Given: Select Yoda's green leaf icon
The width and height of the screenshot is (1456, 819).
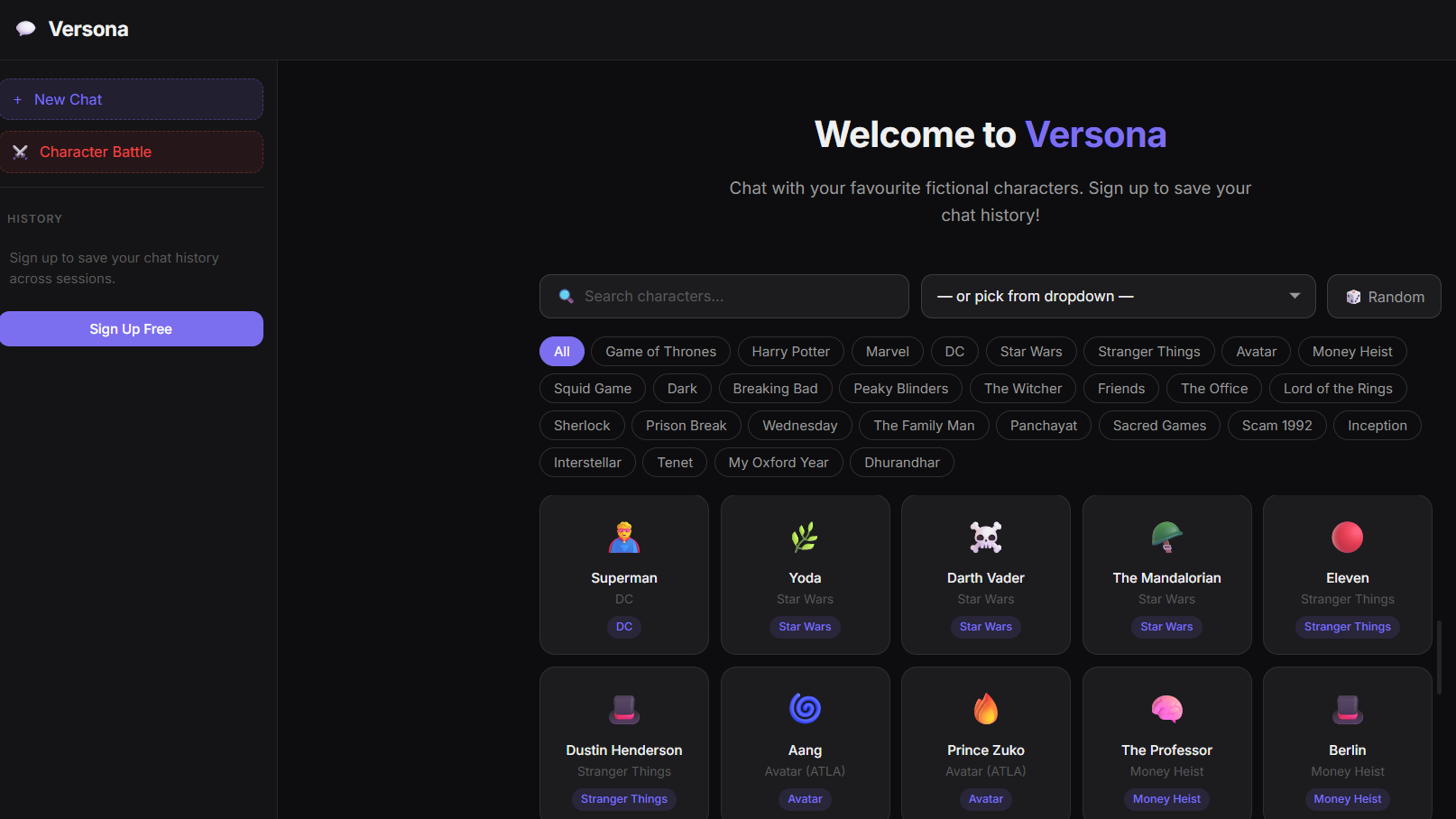Looking at the screenshot, I should click(805, 538).
